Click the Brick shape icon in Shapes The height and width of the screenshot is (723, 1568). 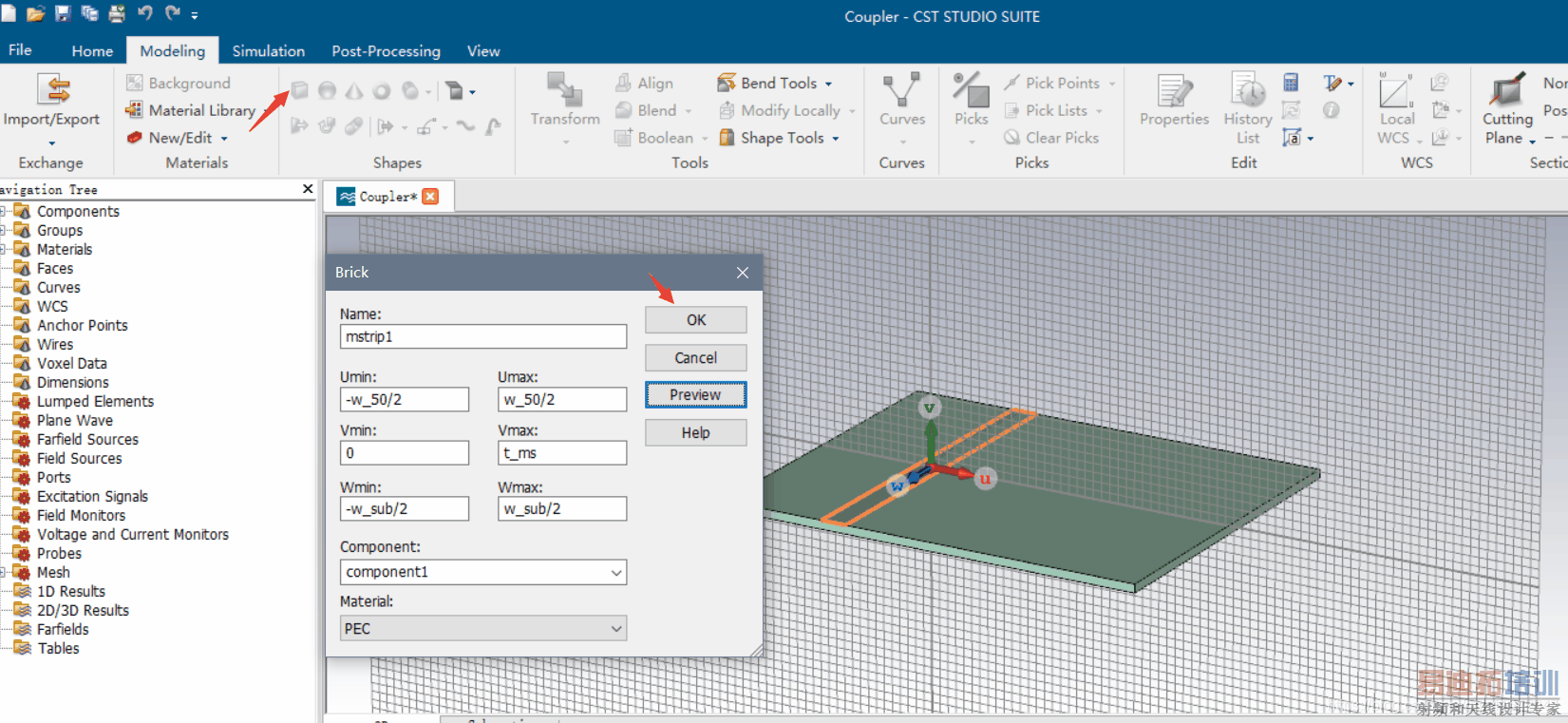pos(300,91)
